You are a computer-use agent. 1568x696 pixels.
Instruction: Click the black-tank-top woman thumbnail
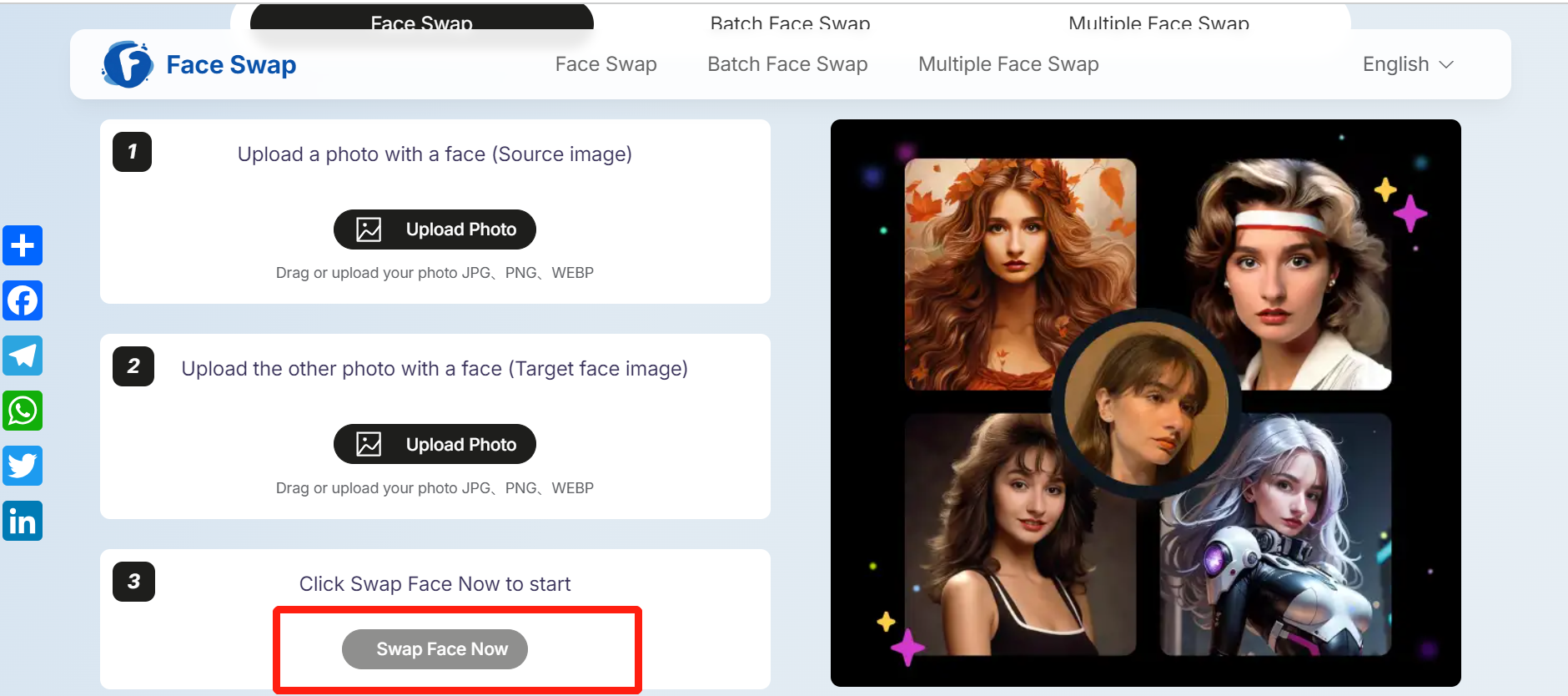pyautogui.click(x=1020, y=534)
